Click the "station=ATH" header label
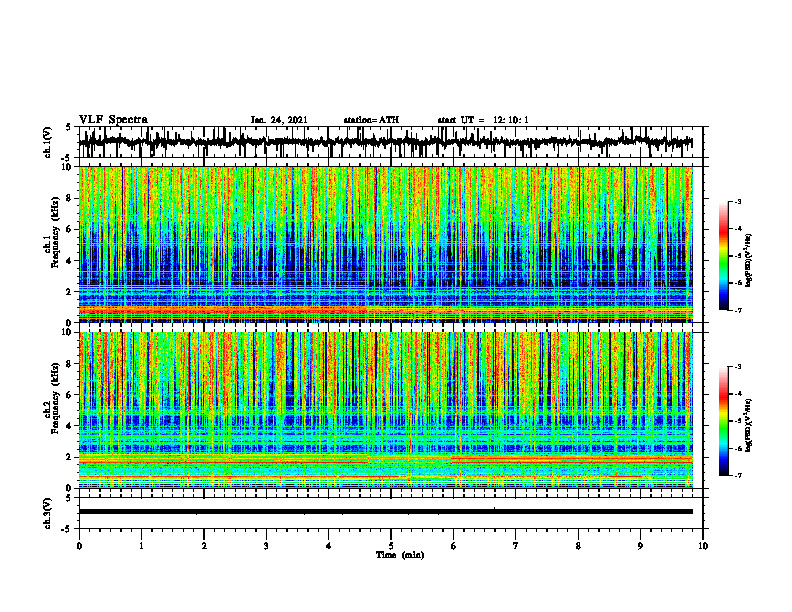Screen dimensions: 792x612 pos(371,120)
